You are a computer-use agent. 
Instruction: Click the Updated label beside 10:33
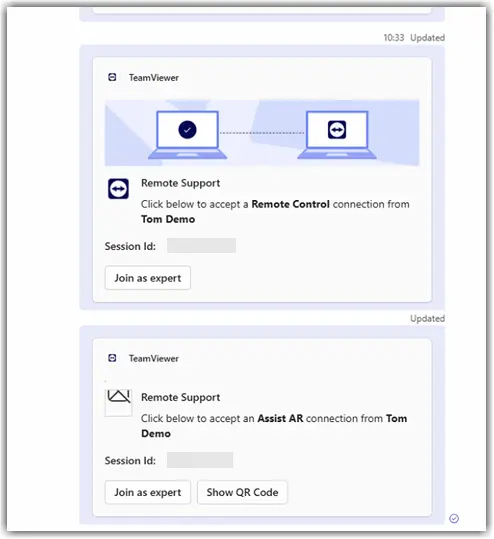427,37
